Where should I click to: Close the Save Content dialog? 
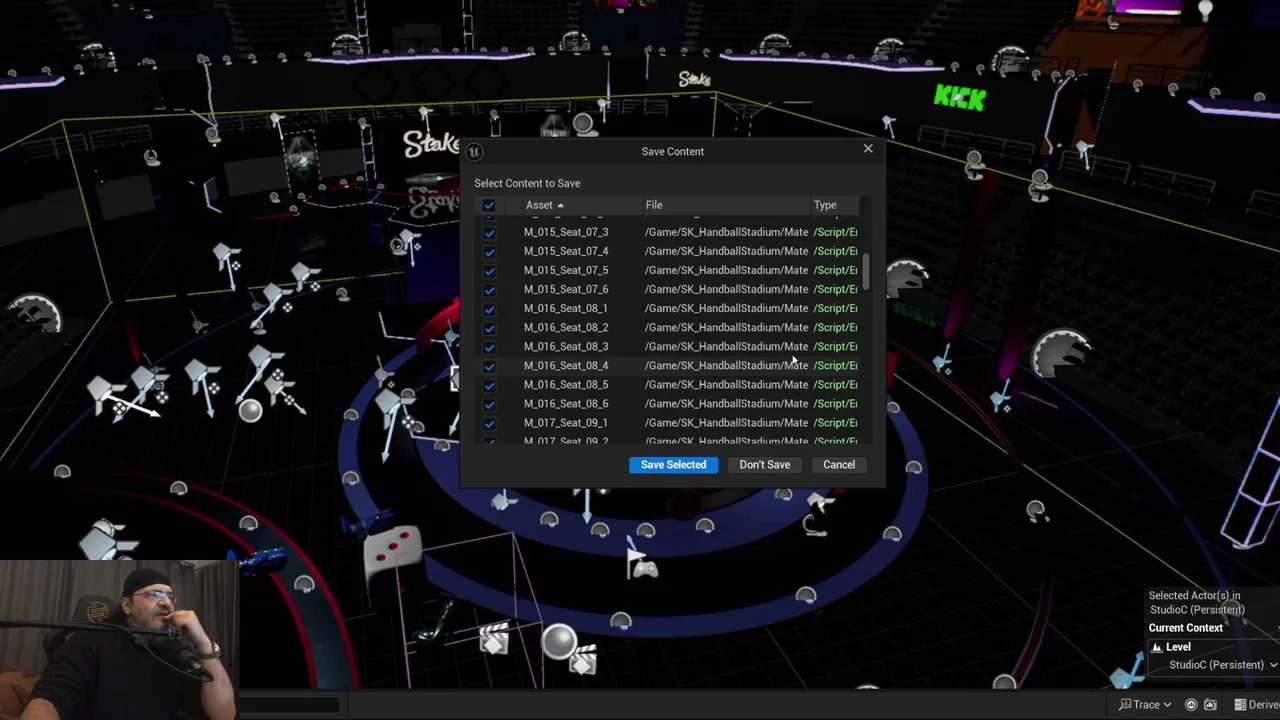(x=868, y=149)
